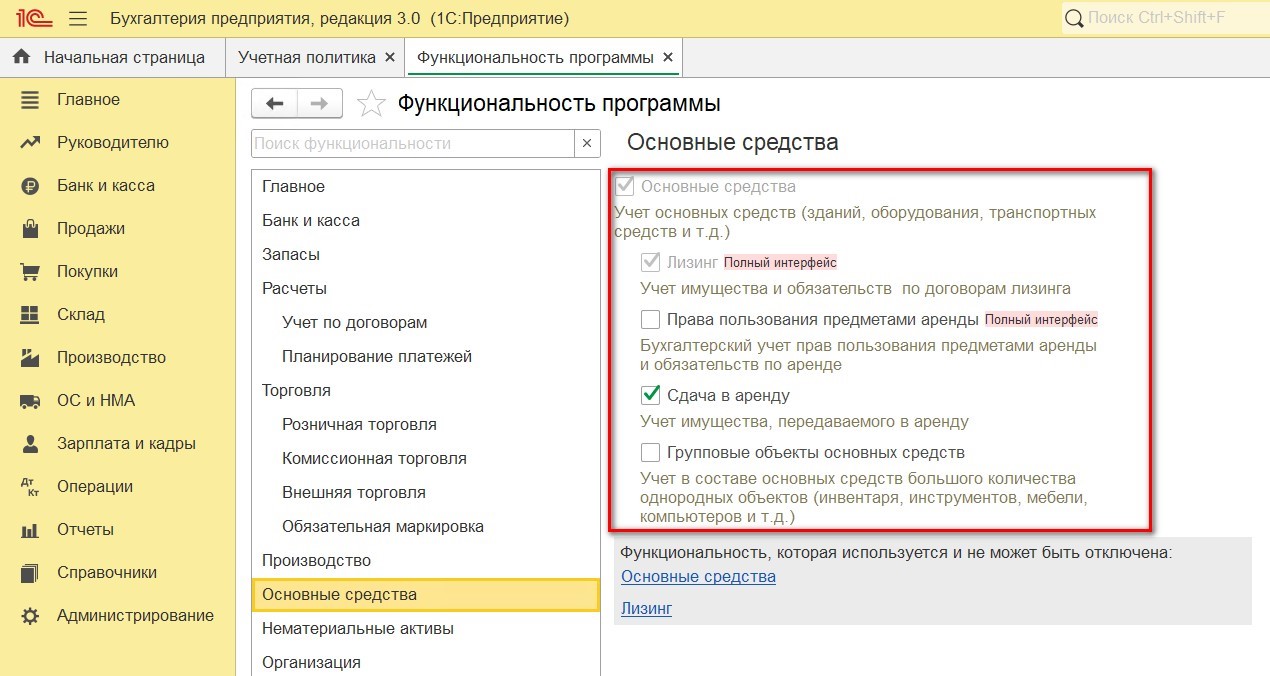Select Банк и касса in functionality list
1270x676 pixels.
click(426, 221)
